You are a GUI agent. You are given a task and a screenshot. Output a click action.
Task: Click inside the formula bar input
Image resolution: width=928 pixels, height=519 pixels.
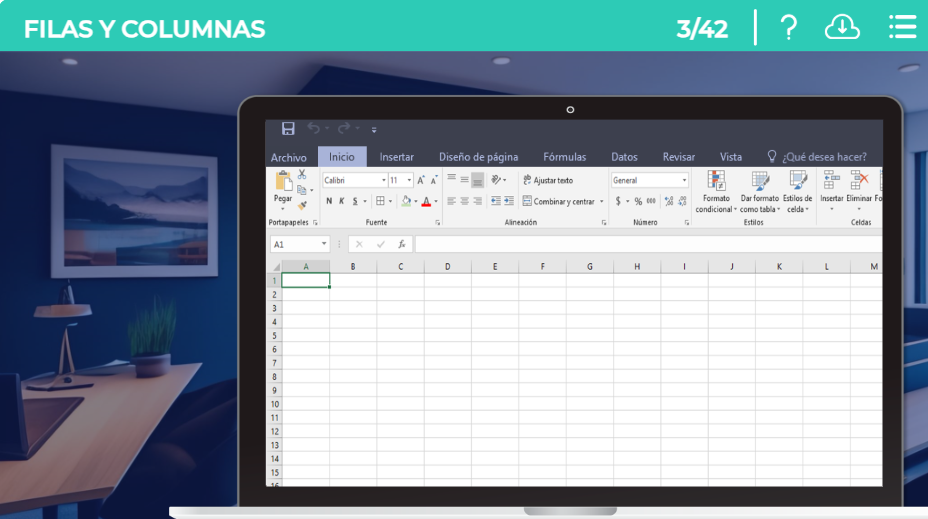640,244
